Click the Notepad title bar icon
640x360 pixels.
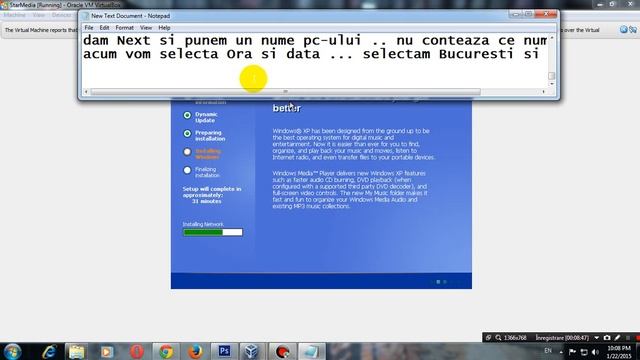click(x=86, y=16)
